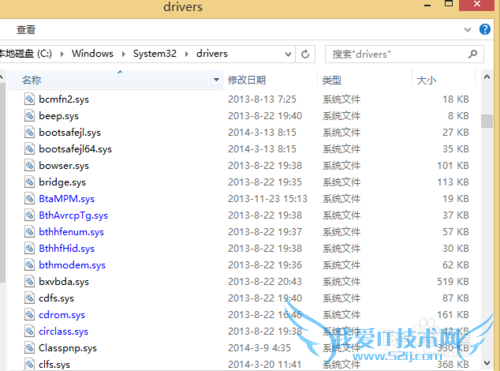The image size is (500, 371).
Task: Go to the Windows breadcrumb folder
Action: [93, 54]
